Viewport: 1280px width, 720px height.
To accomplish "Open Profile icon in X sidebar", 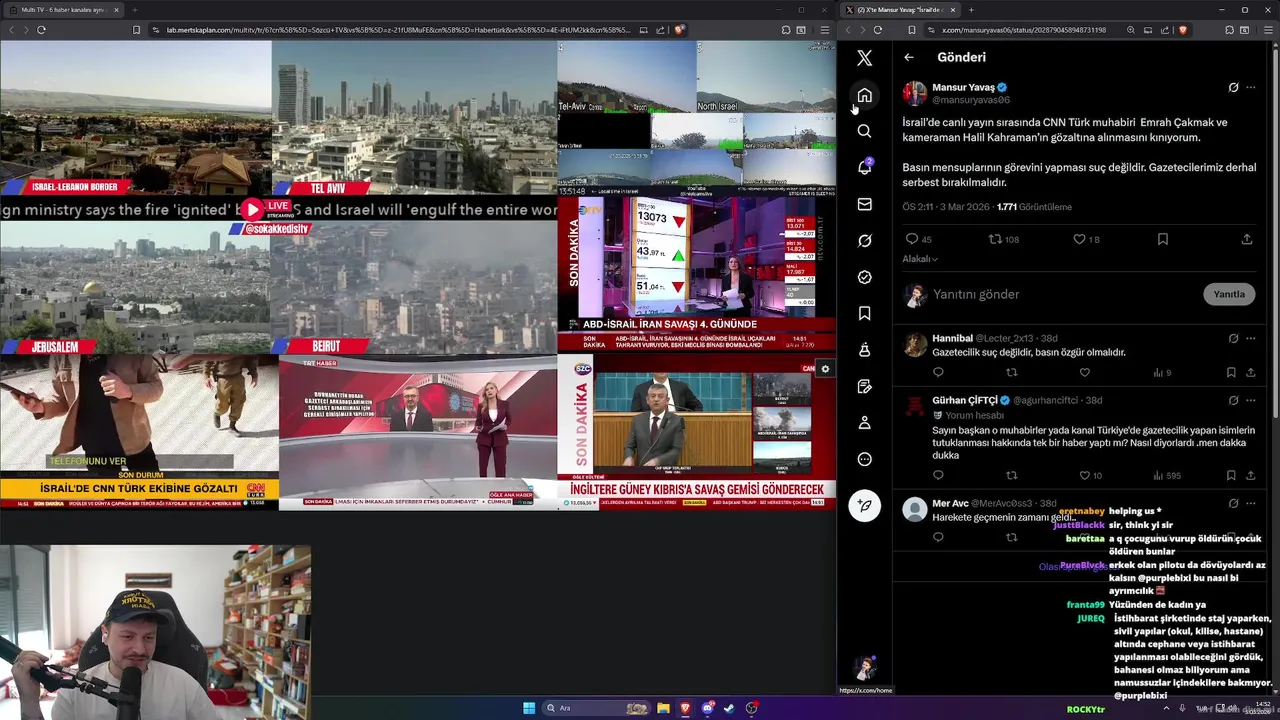I will point(864,423).
